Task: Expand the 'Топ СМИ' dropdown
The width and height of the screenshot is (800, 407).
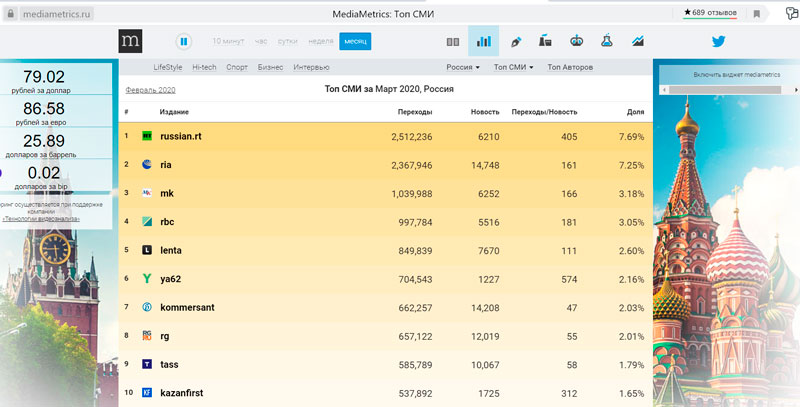Action: coord(514,67)
